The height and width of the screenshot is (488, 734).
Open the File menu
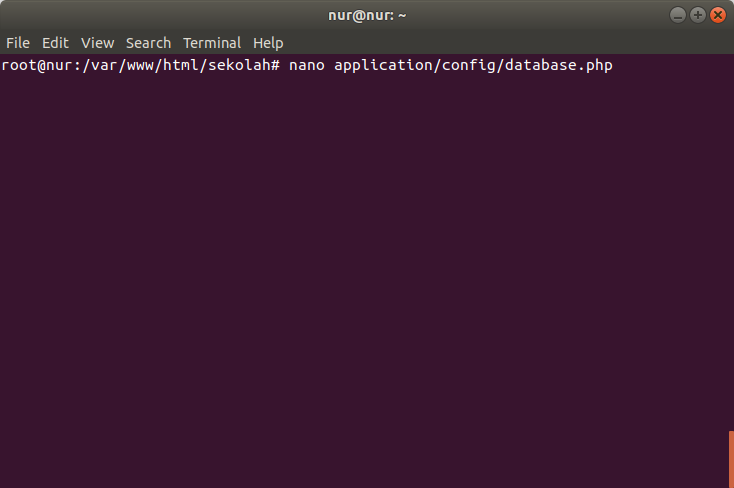[x=18, y=43]
